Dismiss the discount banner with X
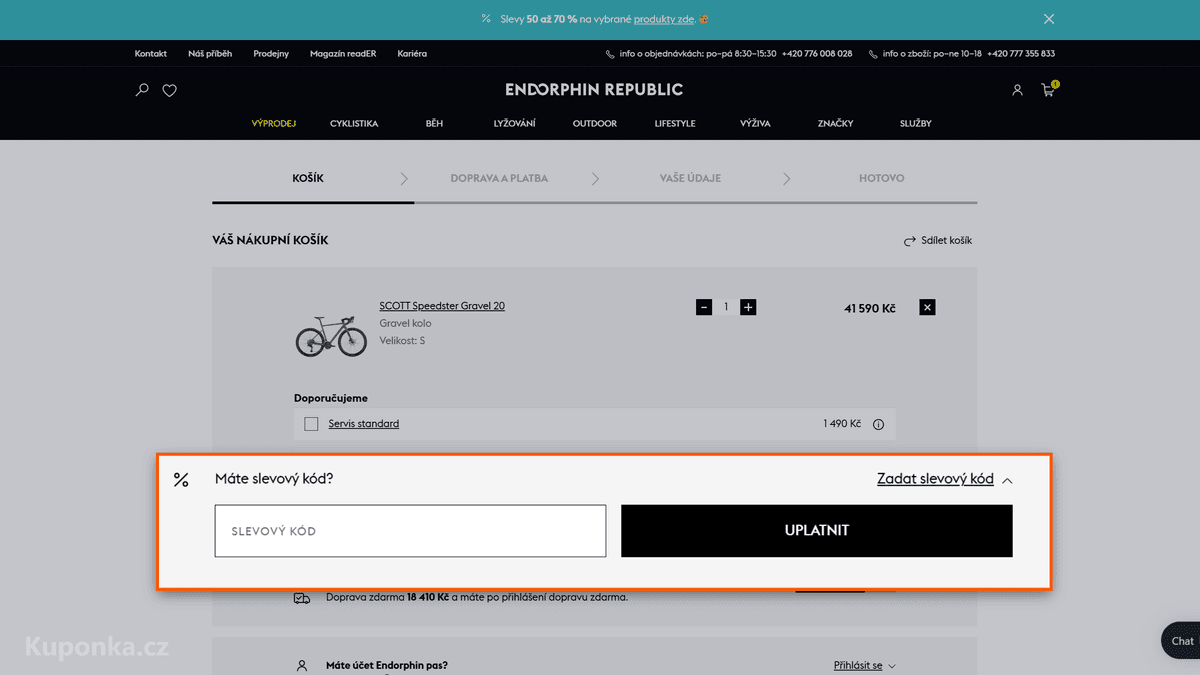The image size is (1200, 675). (1049, 19)
